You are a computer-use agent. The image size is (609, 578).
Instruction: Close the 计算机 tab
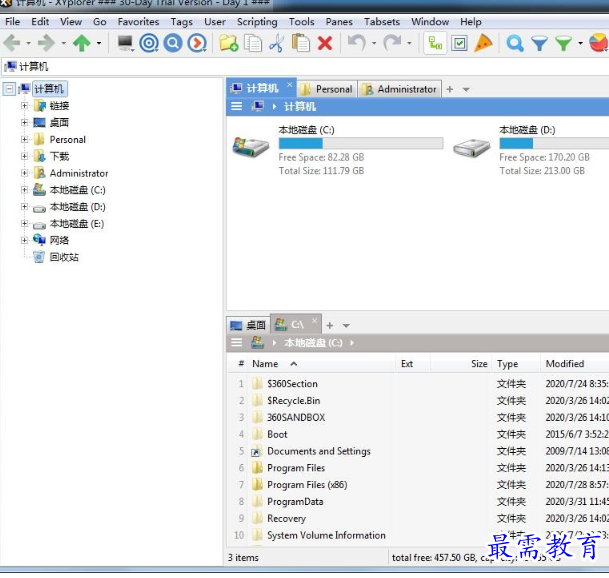pos(289,84)
